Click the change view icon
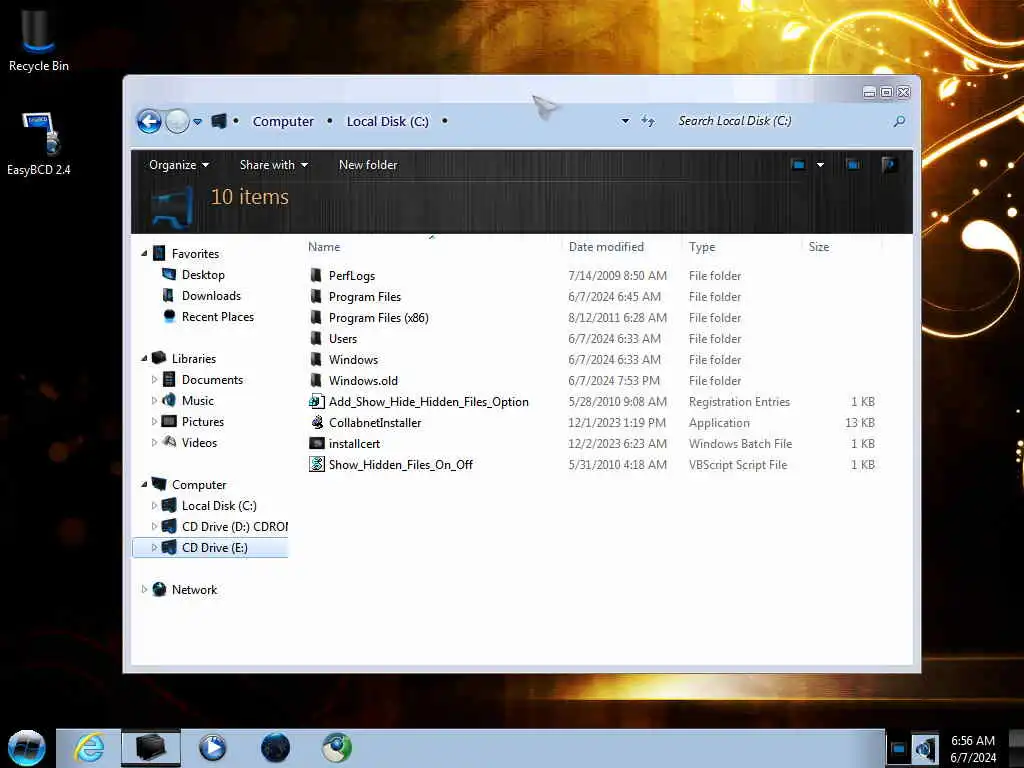The image size is (1024, 768). coord(798,165)
